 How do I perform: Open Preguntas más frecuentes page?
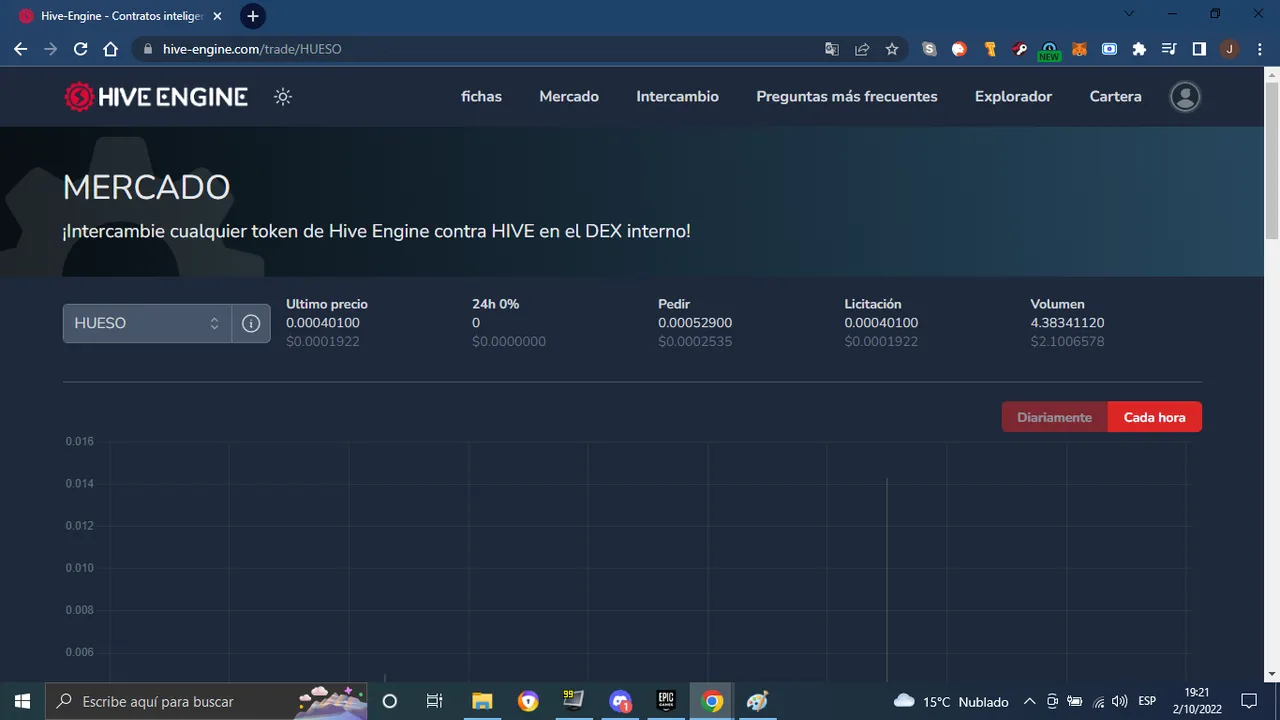(847, 97)
